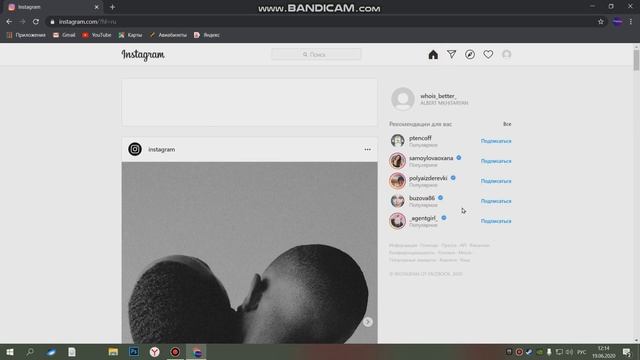This screenshot has width=640, height=360.
Task: Open Direct messages paper plane icon
Action: coord(451,54)
